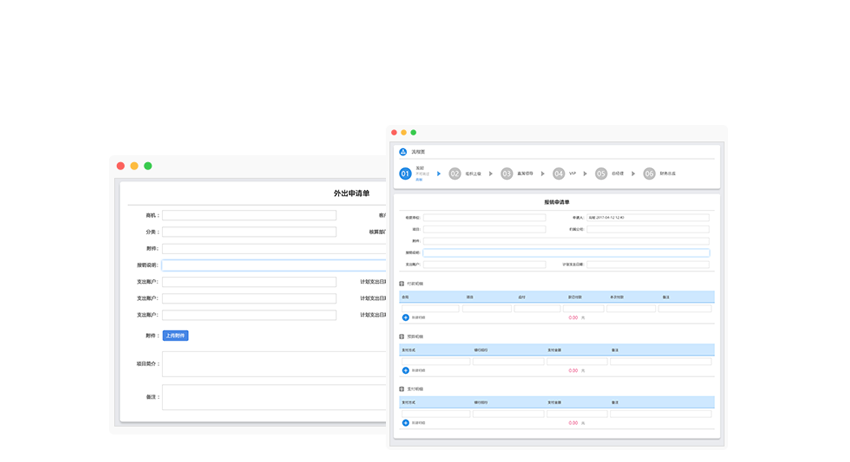The height and width of the screenshot is (462, 850).
Task: Click the 商机 input field
Action: [249, 215]
